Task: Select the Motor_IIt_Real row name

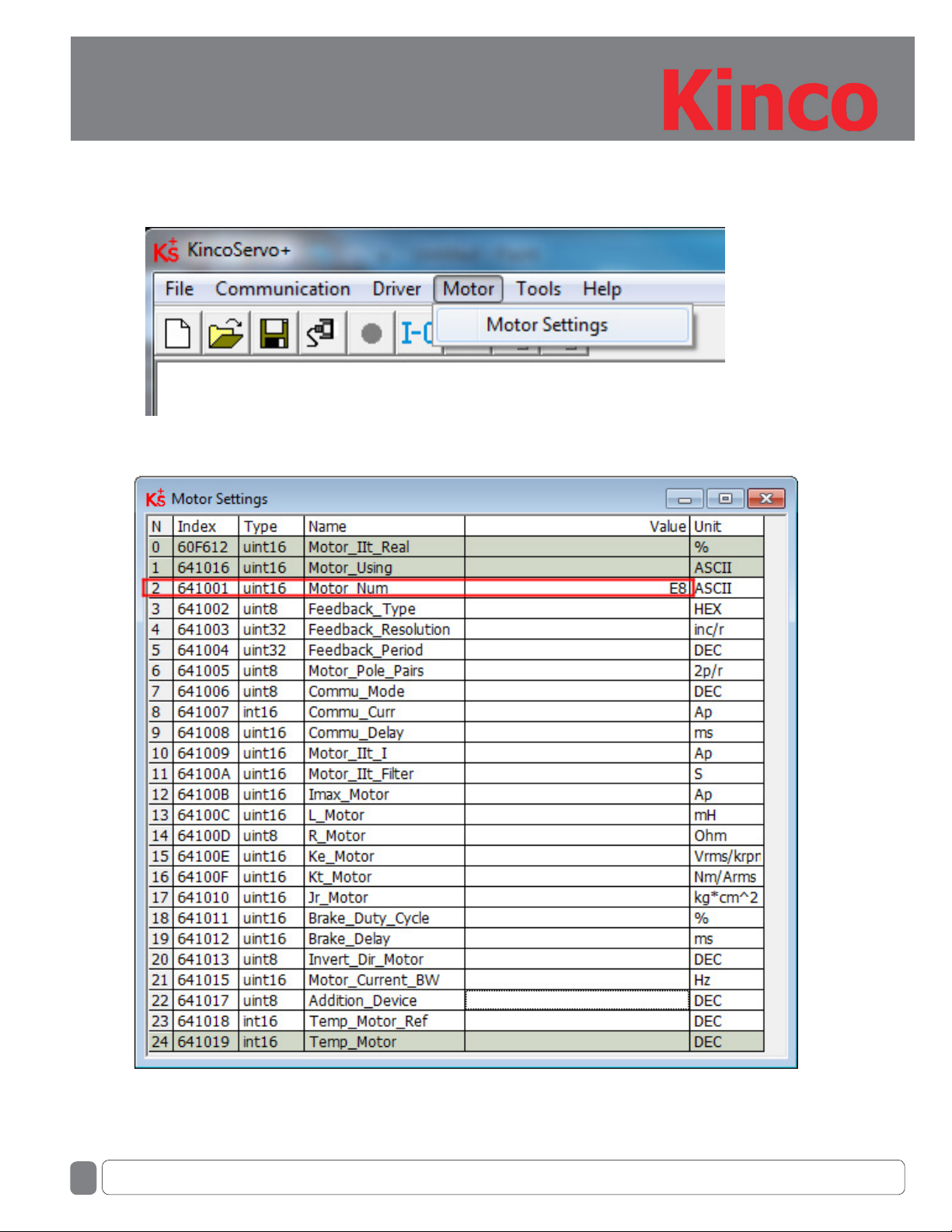Action: [384, 547]
